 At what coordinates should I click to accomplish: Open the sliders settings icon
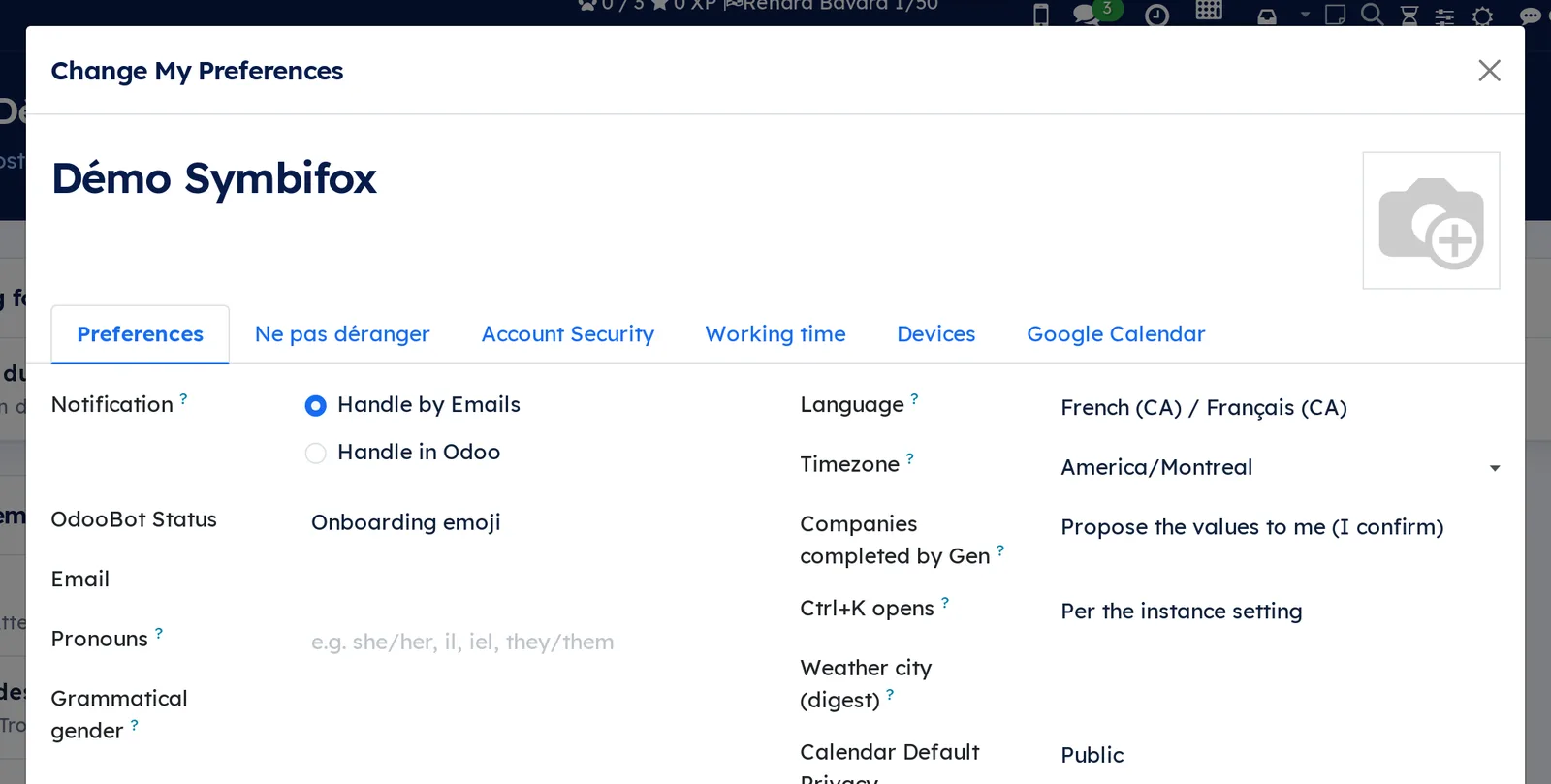click(x=1444, y=16)
